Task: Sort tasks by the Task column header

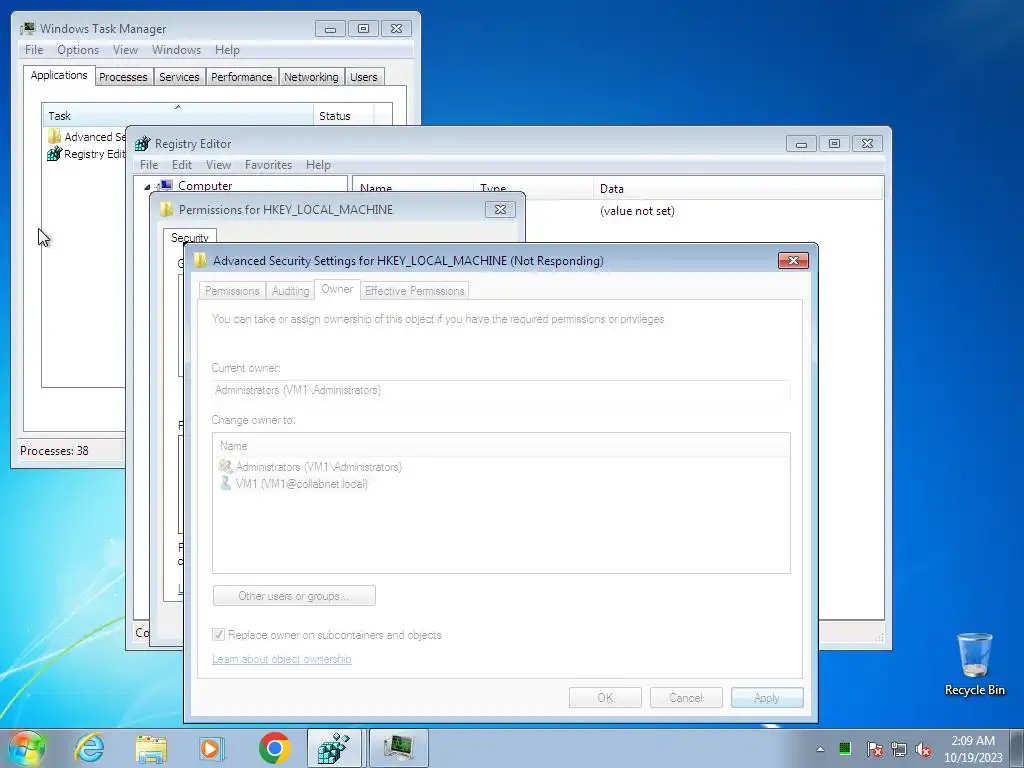Action: point(178,115)
